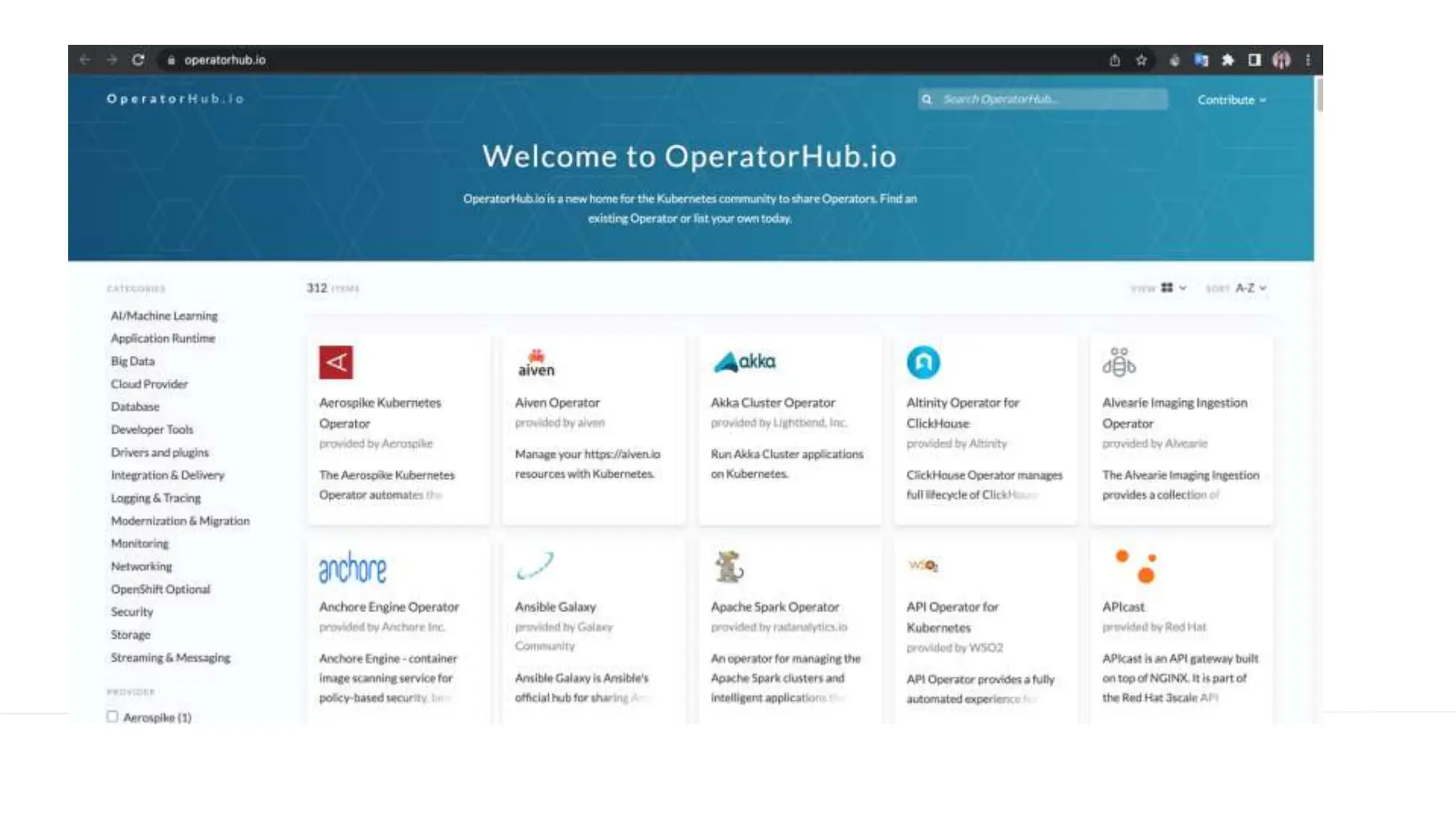Click the Aiven operator logo
This screenshot has width=1456, height=819.
535,363
